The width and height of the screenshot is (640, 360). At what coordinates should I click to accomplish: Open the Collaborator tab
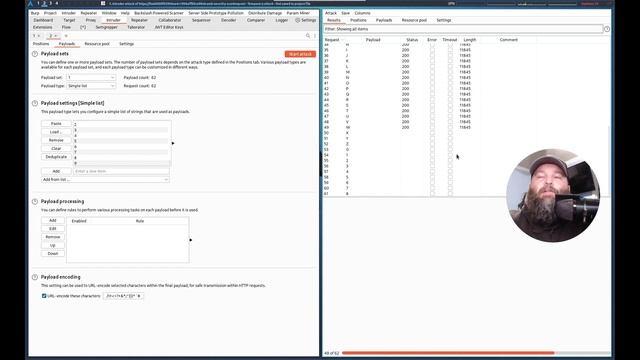coord(169,20)
